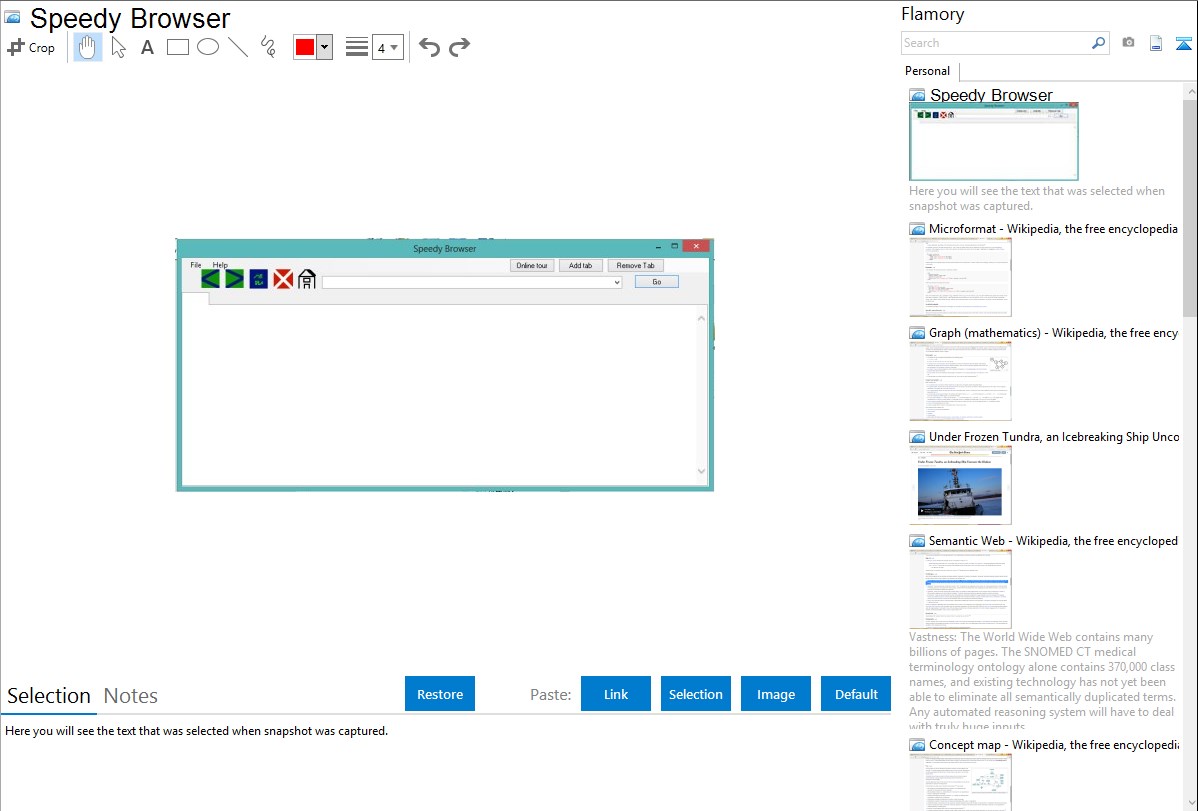Click the magnifier search icon
The height and width of the screenshot is (811, 1198).
1099,43
